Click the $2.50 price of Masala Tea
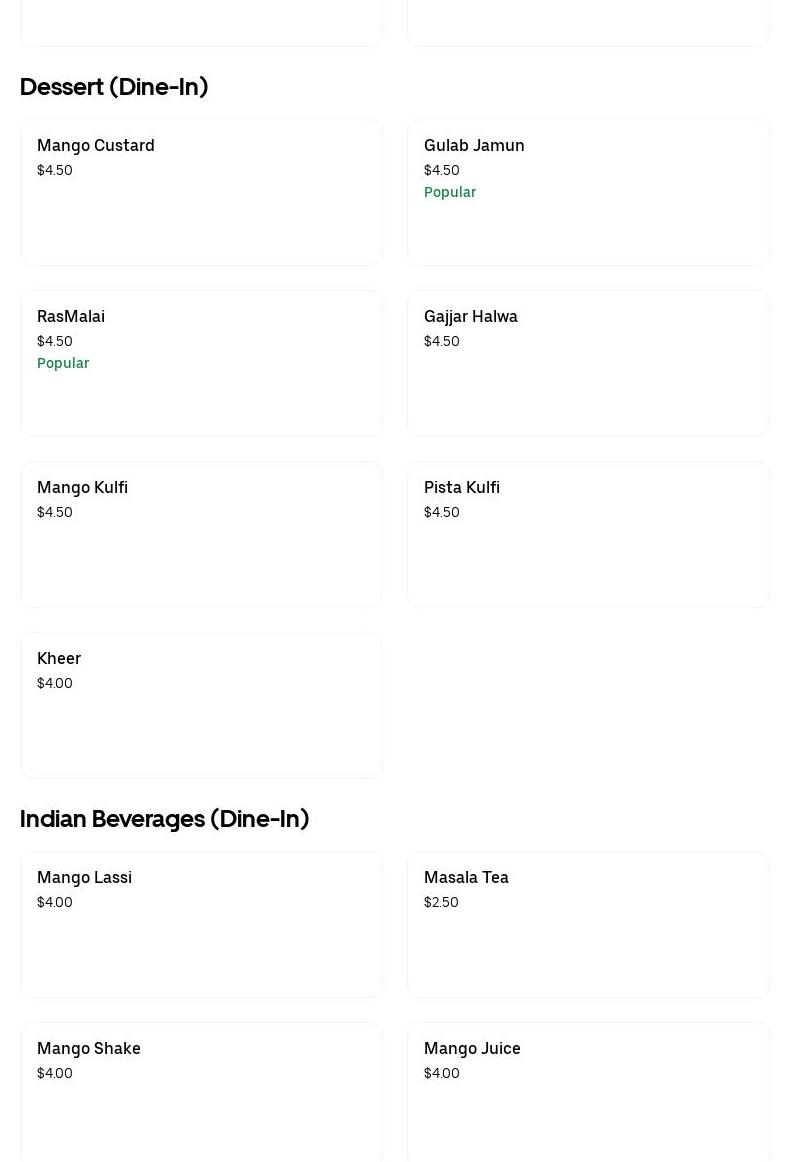This screenshot has height=1162, width=804. [441, 902]
